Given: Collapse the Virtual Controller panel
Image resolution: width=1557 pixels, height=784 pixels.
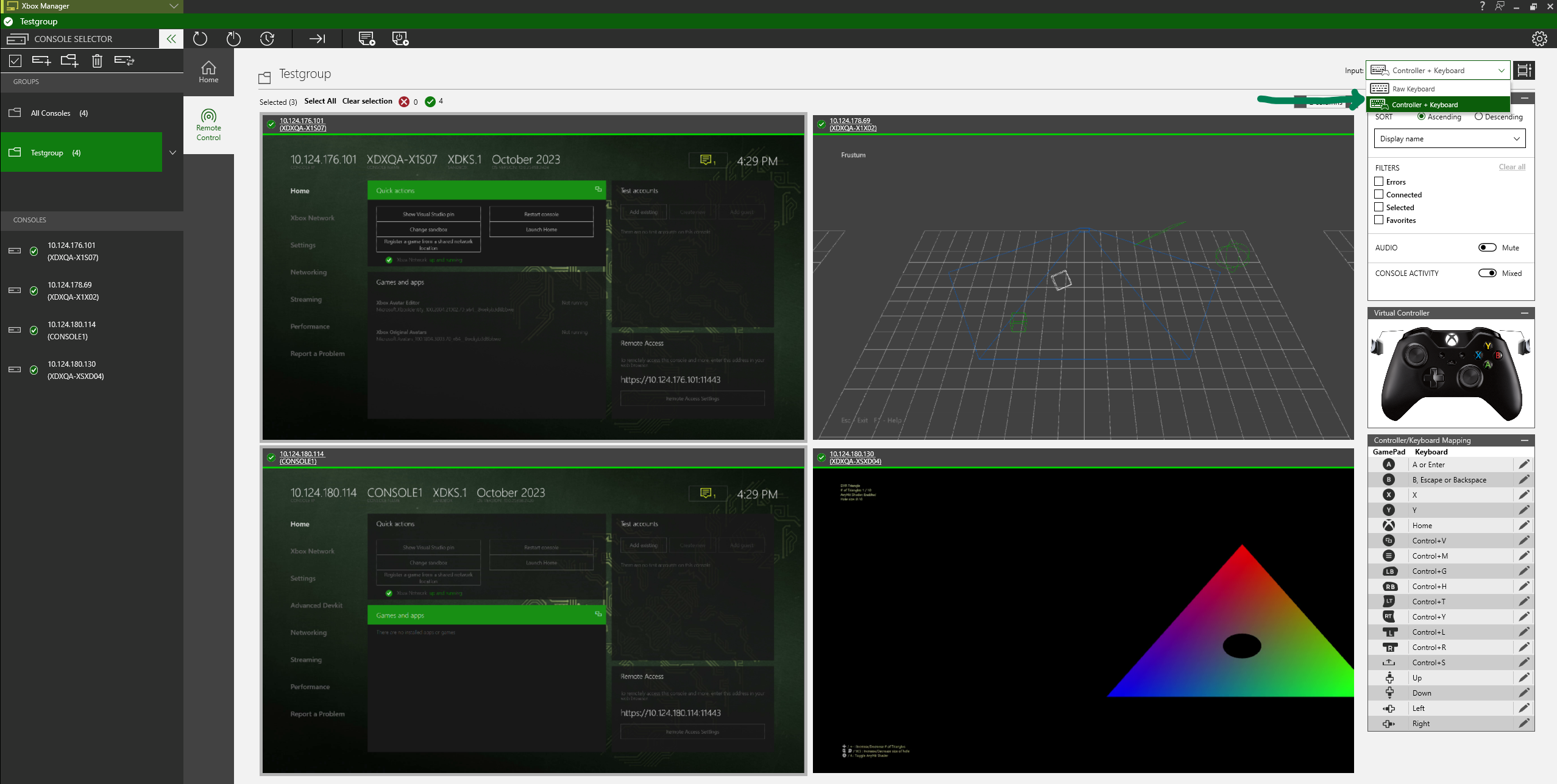Looking at the screenshot, I should (x=1525, y=313).
